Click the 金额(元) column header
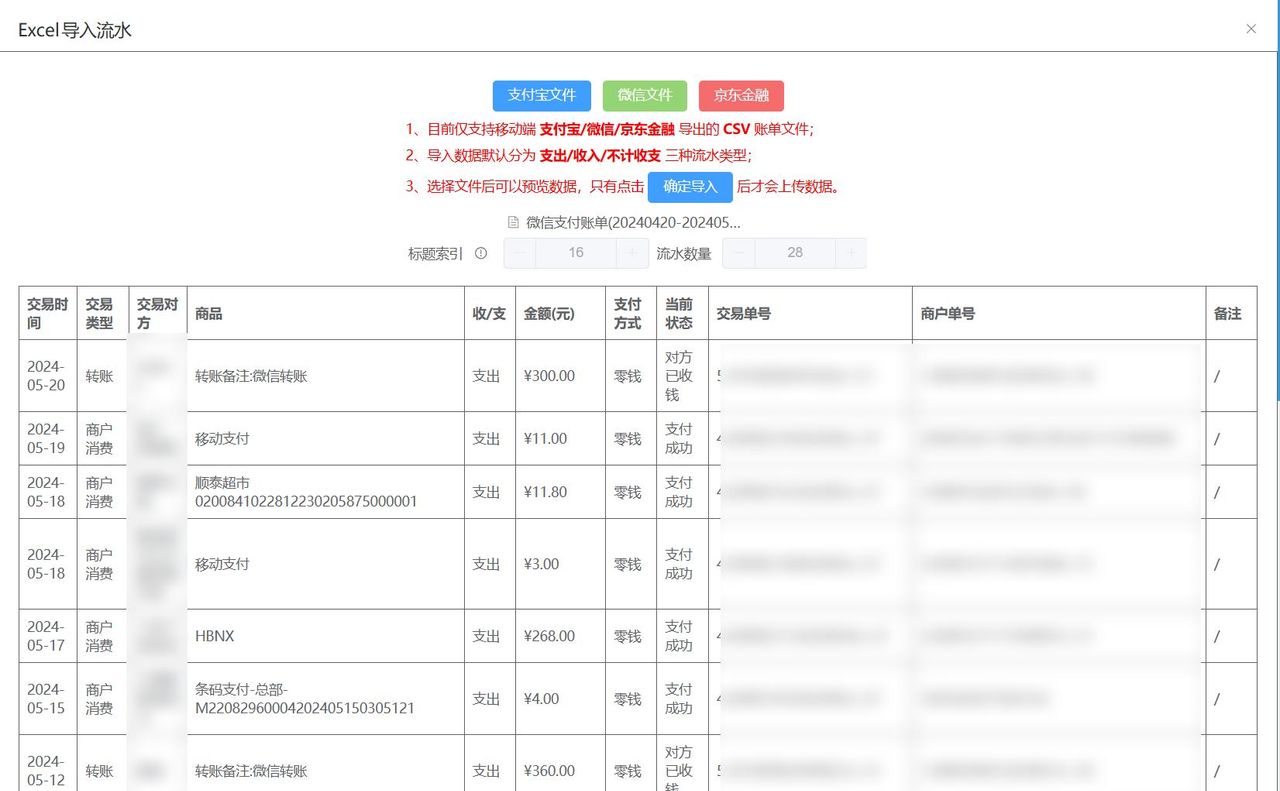 point(560,313)
